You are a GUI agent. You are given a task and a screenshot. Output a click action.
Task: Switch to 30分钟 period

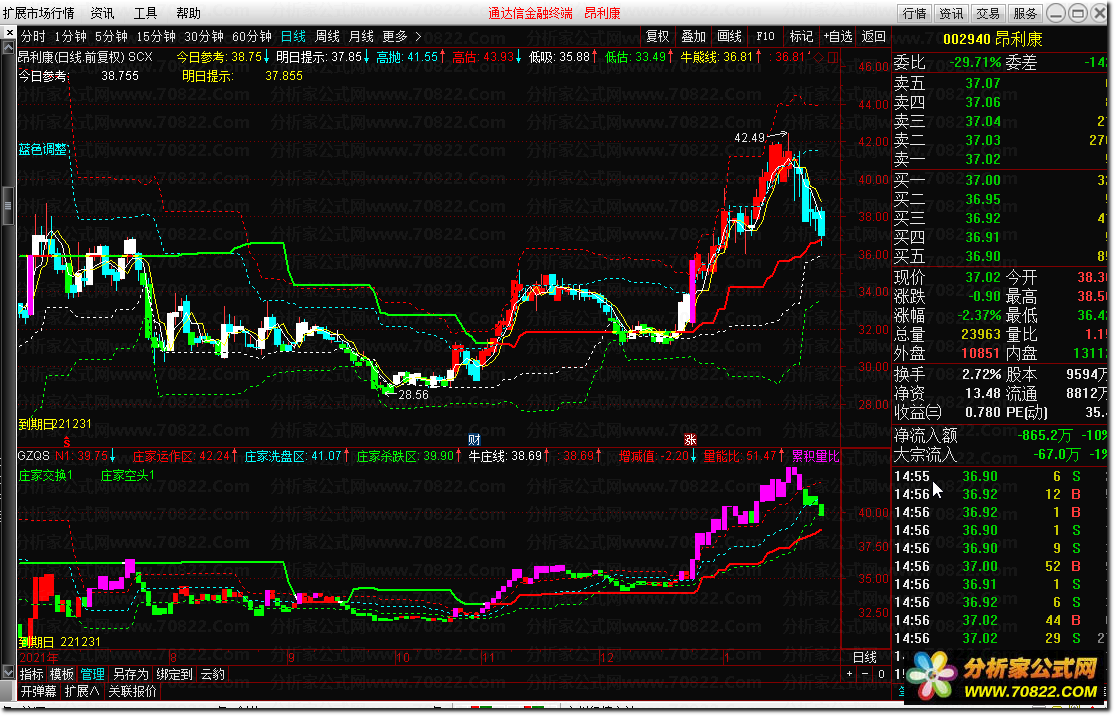click(204, 36)
